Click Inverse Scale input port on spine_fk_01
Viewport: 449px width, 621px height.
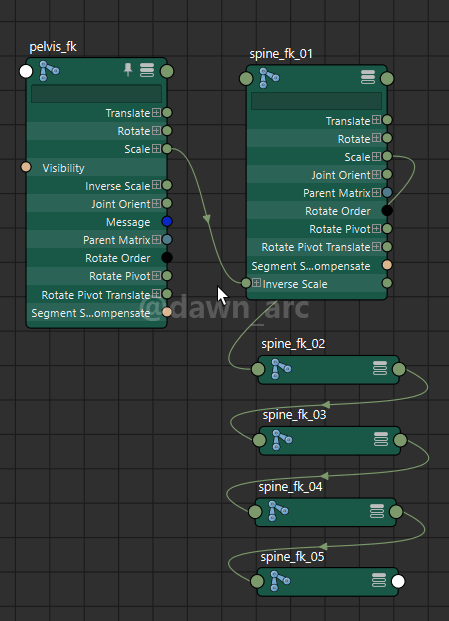[x=246, y=283]
